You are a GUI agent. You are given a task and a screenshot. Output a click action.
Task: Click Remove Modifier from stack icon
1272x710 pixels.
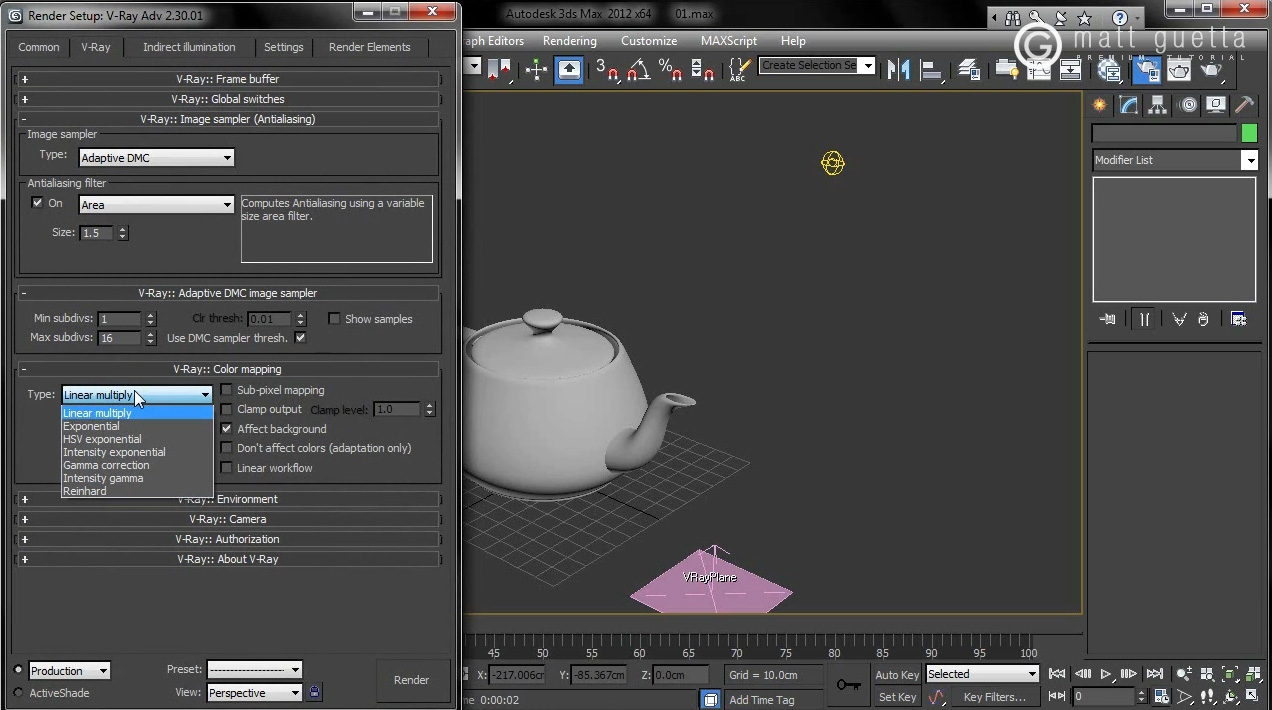[1203, 319]
